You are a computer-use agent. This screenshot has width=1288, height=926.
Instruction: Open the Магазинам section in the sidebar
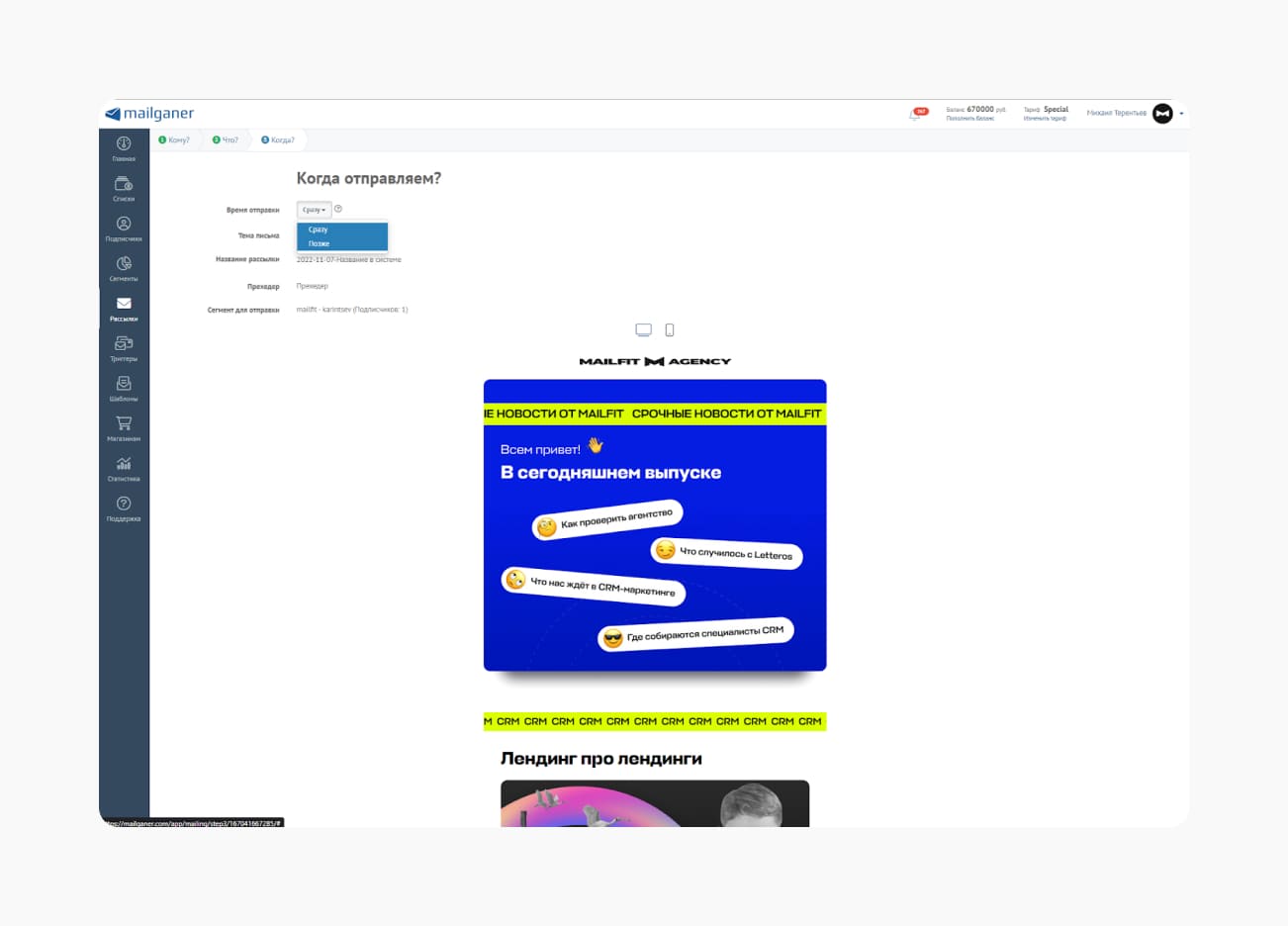(x=124, y=428)
